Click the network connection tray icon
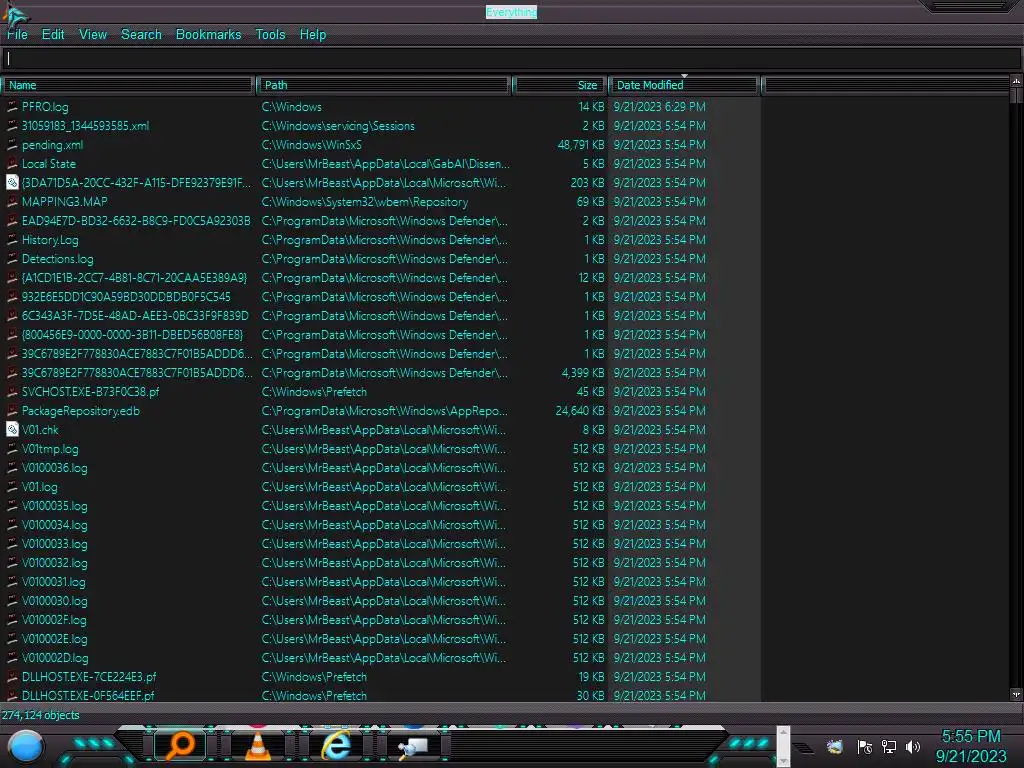The image size is (1024, 768). [x=888, y=746]
